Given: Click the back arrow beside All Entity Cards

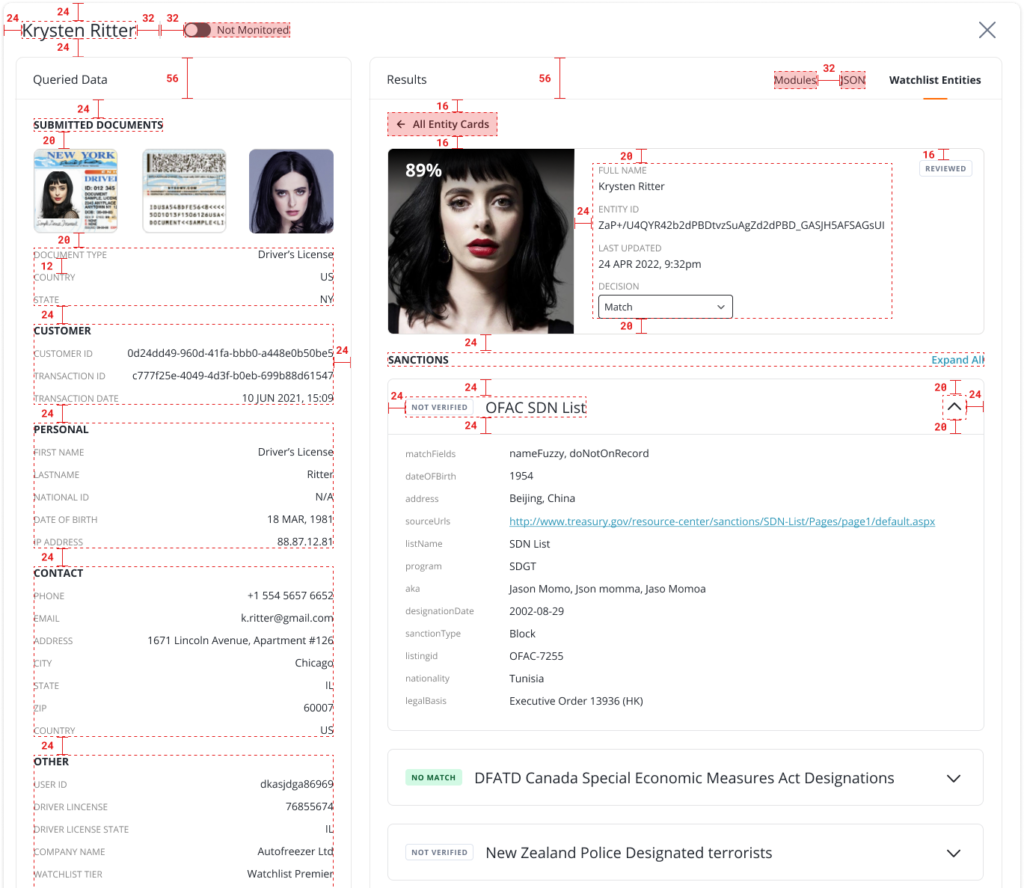Looking at the screenshot, I should click(x=401, y=124).
